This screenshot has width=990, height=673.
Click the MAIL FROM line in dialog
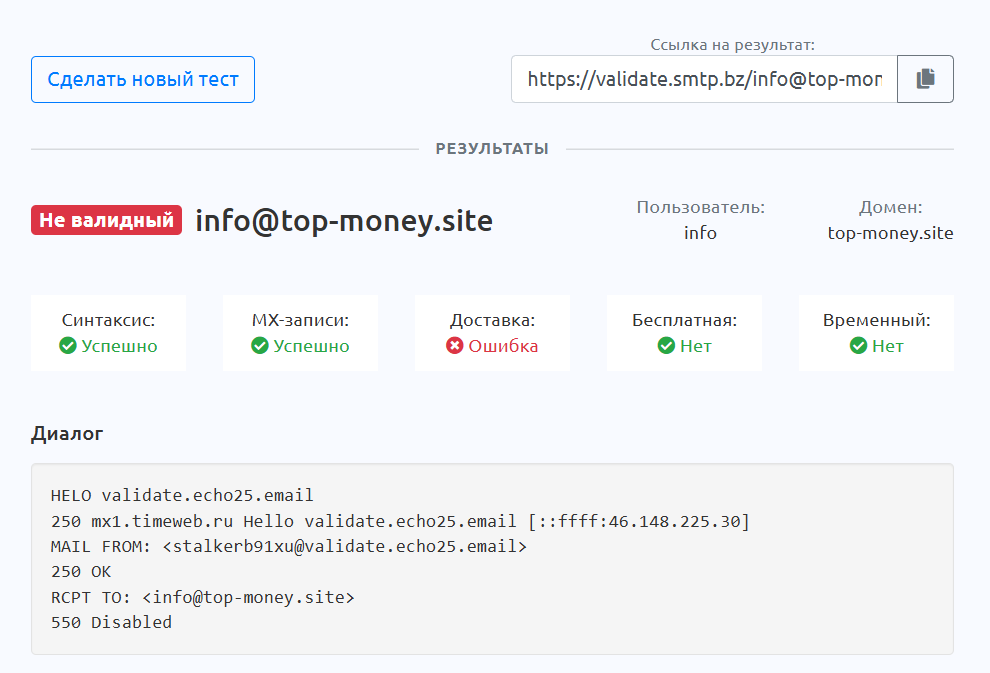[x=288, y=546]
